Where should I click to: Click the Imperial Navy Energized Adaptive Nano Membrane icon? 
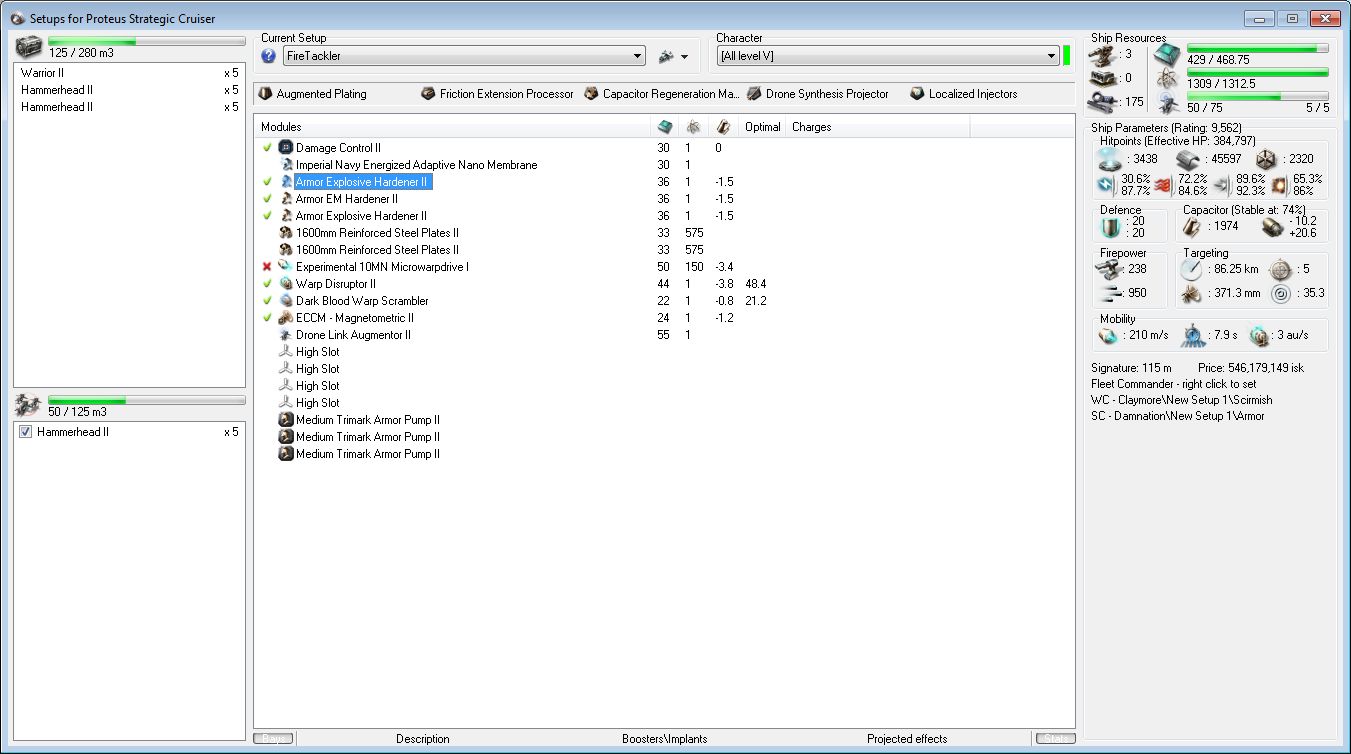(286, 165)
